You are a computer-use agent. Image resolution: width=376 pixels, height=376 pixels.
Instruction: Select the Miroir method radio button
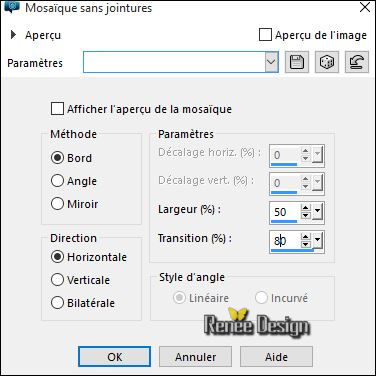(57, 203)
